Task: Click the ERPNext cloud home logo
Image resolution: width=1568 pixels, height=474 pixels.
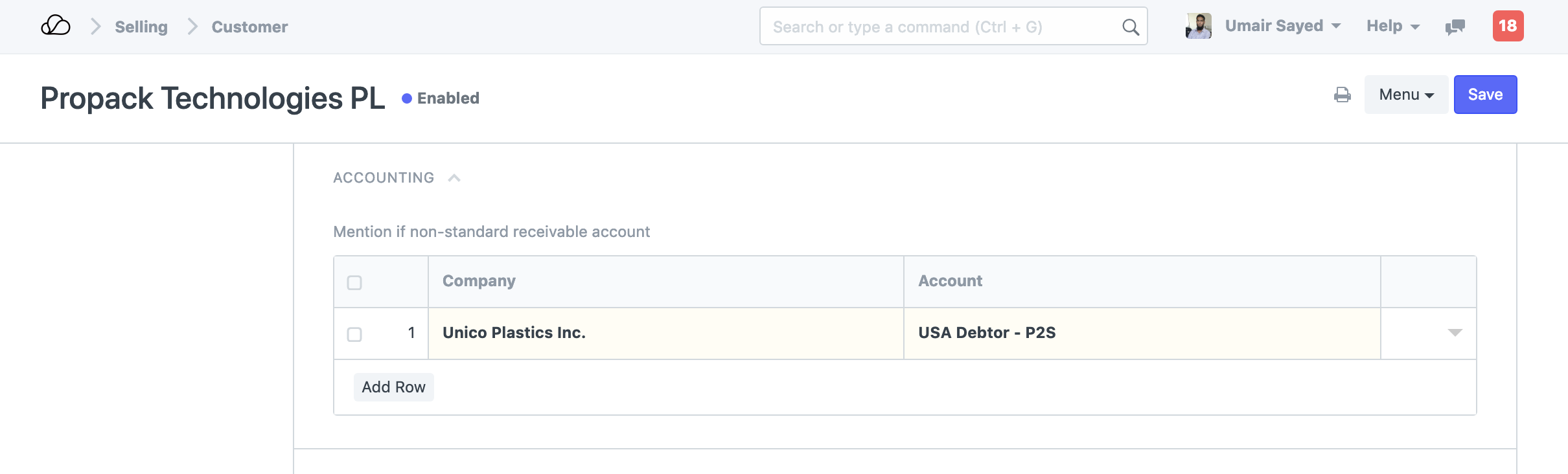Action: (x=56, y=27)
